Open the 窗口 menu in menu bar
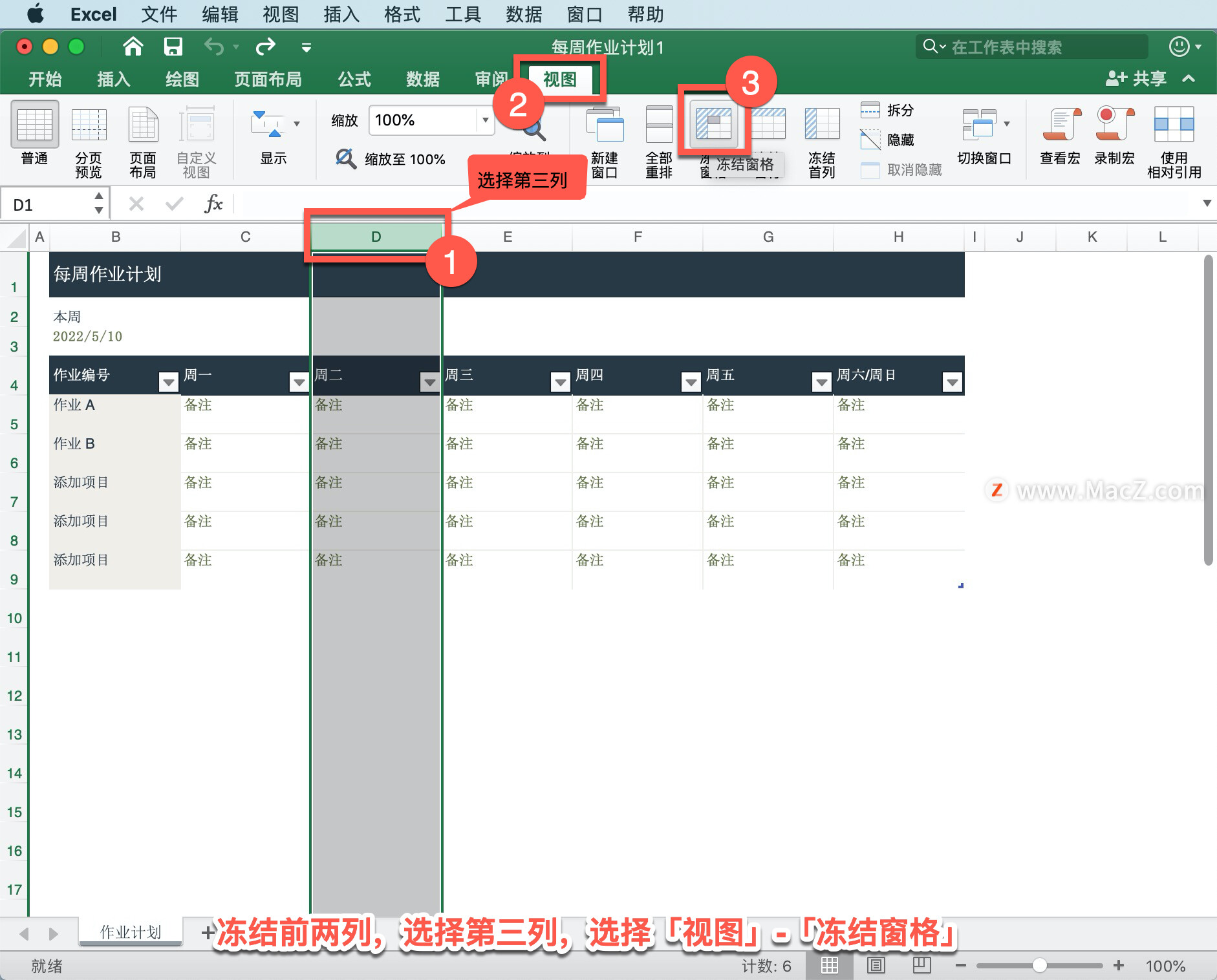The image size is (1217, 980). click(x=585, y=14)
